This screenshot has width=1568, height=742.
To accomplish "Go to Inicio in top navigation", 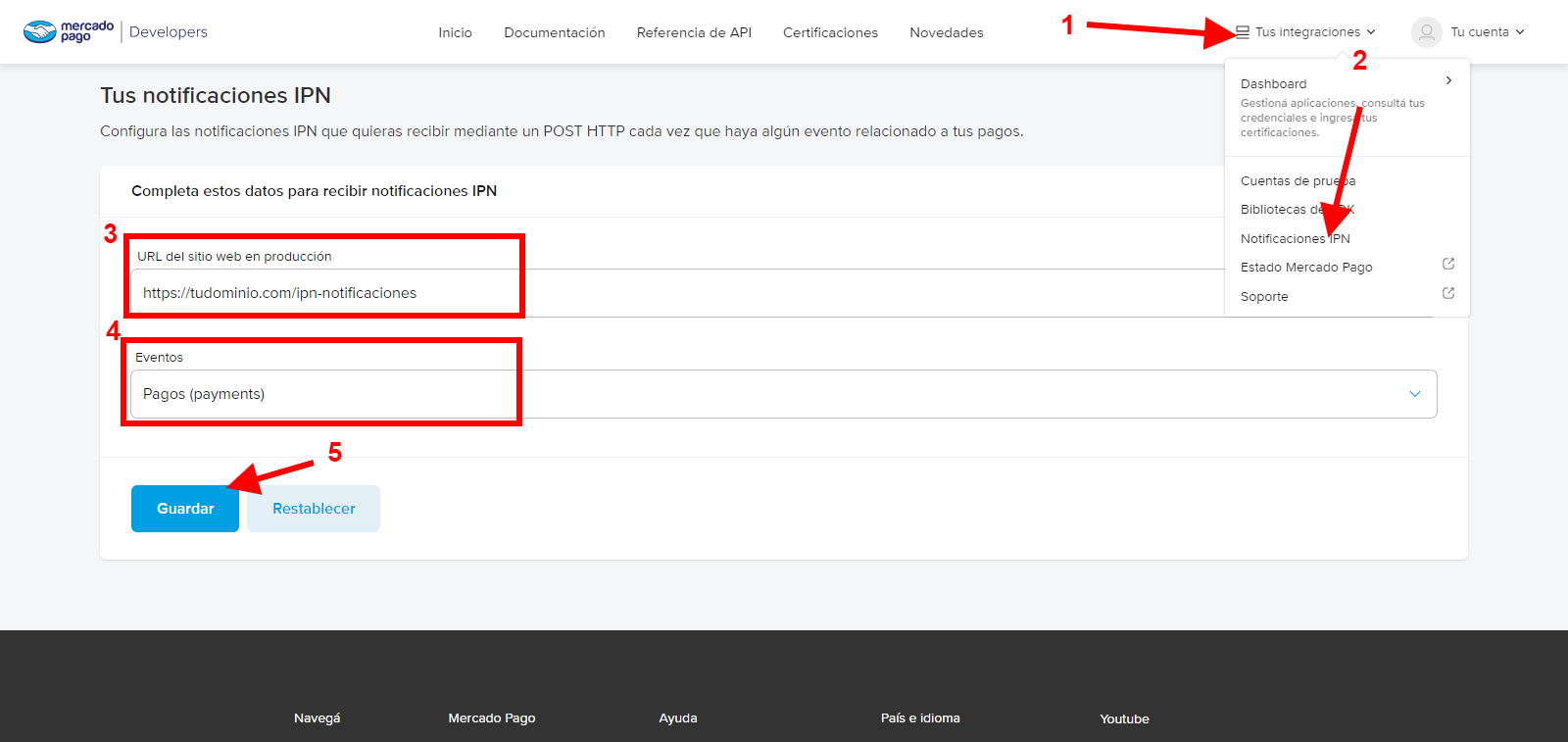I will (x=455, y=32).
